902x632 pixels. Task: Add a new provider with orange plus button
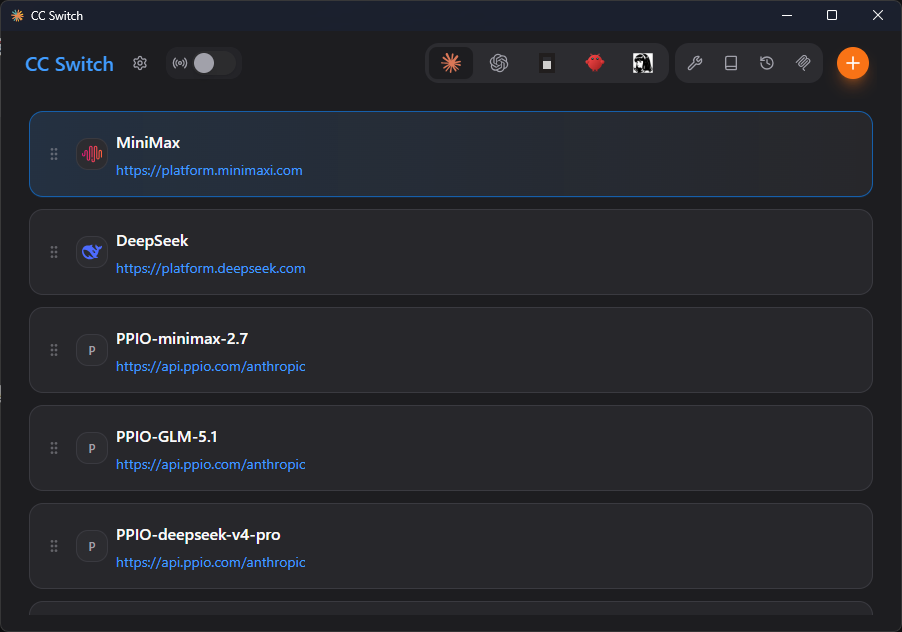853,63
